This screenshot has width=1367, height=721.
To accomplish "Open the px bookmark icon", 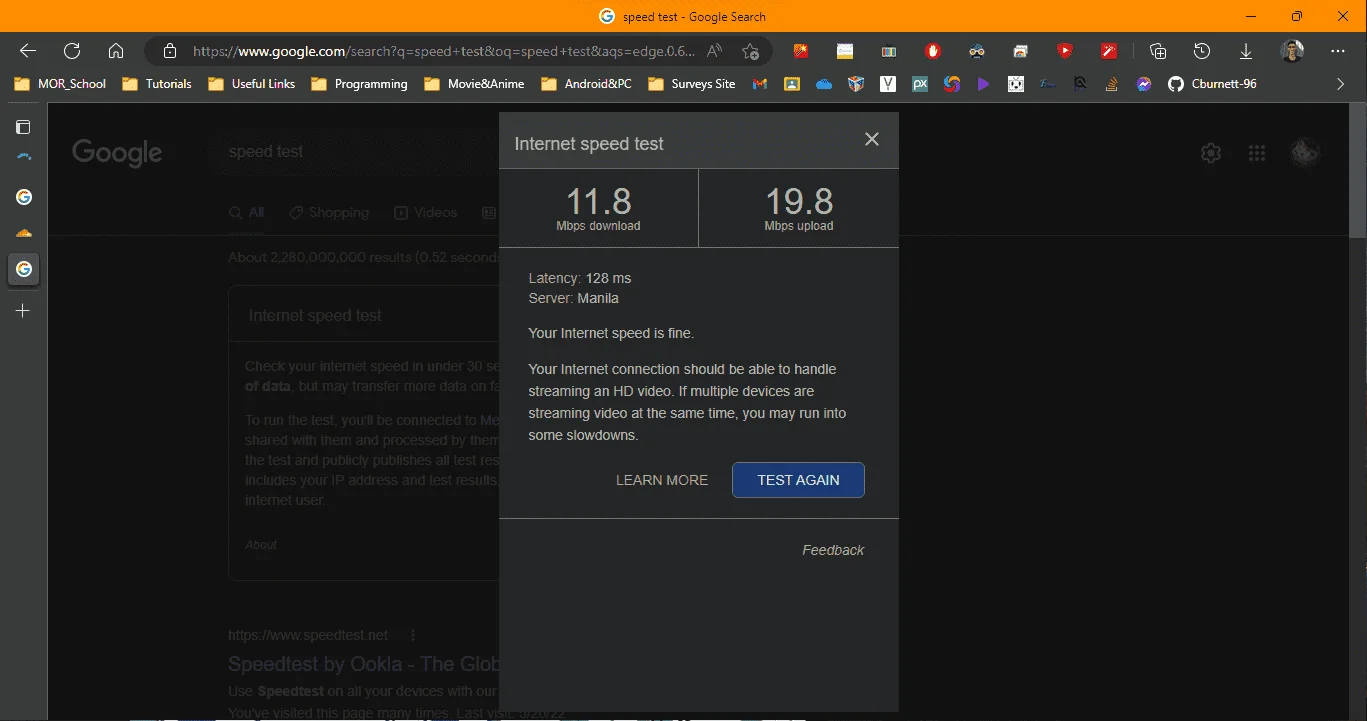I will 920,84.
